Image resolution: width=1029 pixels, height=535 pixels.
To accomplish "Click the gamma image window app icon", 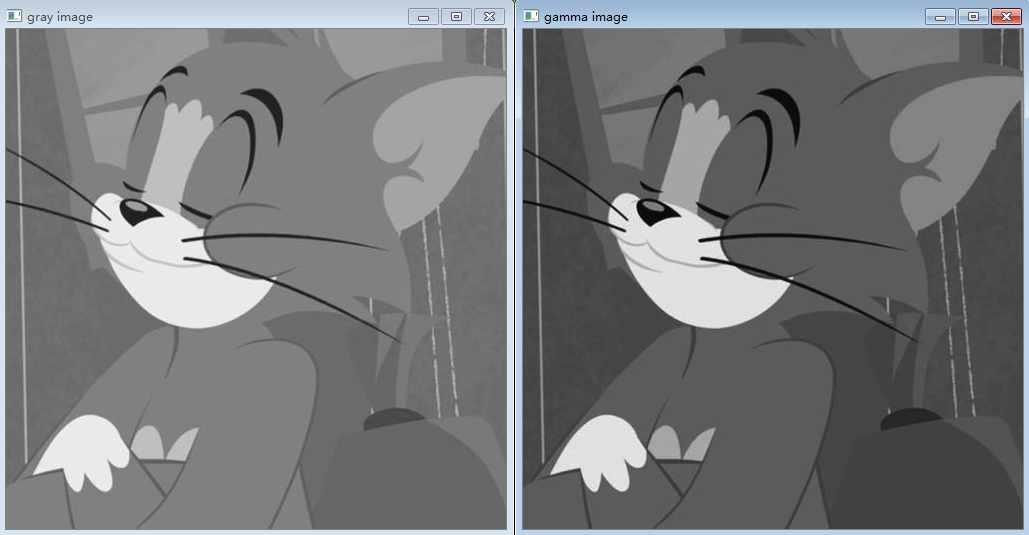I will [532, 16].
